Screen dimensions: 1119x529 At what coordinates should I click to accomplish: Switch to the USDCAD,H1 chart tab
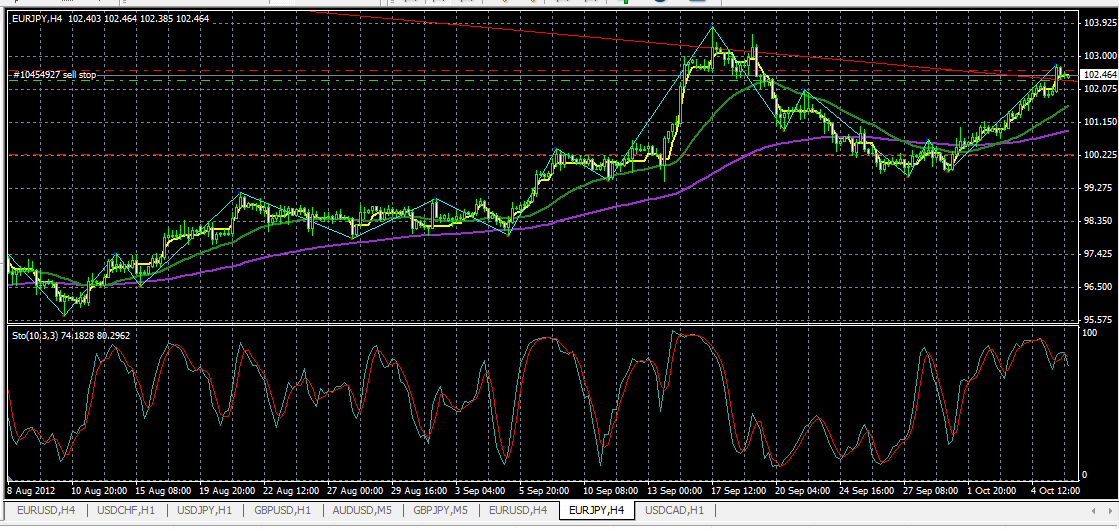674,511
